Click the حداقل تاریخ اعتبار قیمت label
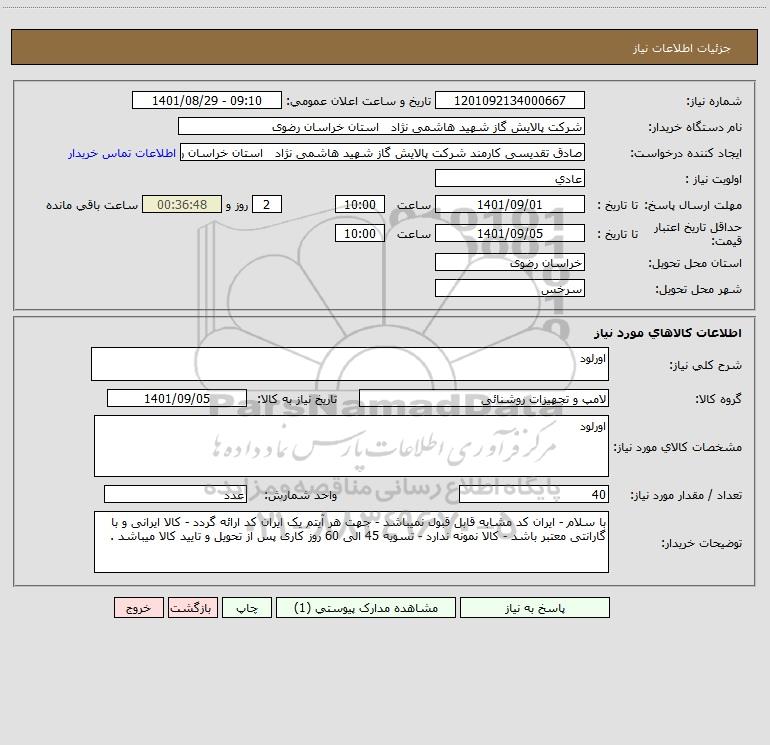Viewport: 770px width, 745px height. click(698, 234)
